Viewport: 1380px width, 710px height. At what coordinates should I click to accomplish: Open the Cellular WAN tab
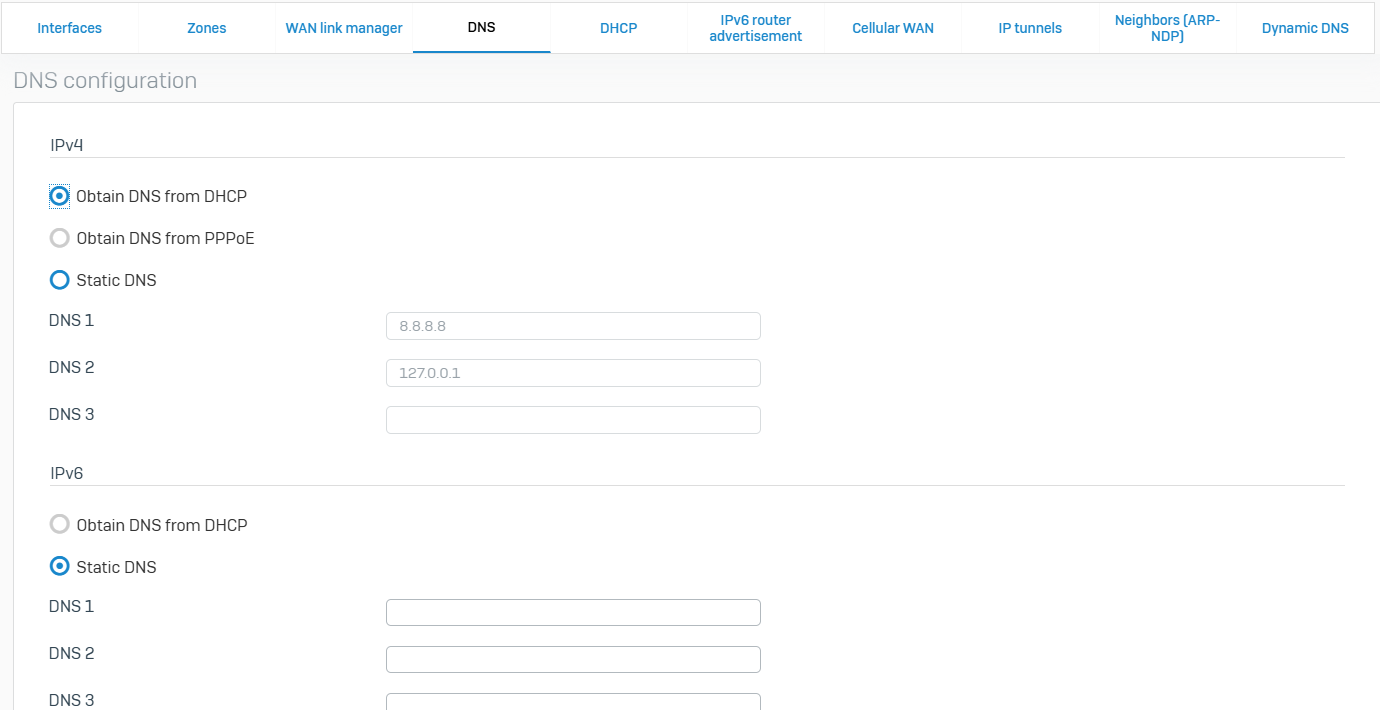tap(892, 28)
